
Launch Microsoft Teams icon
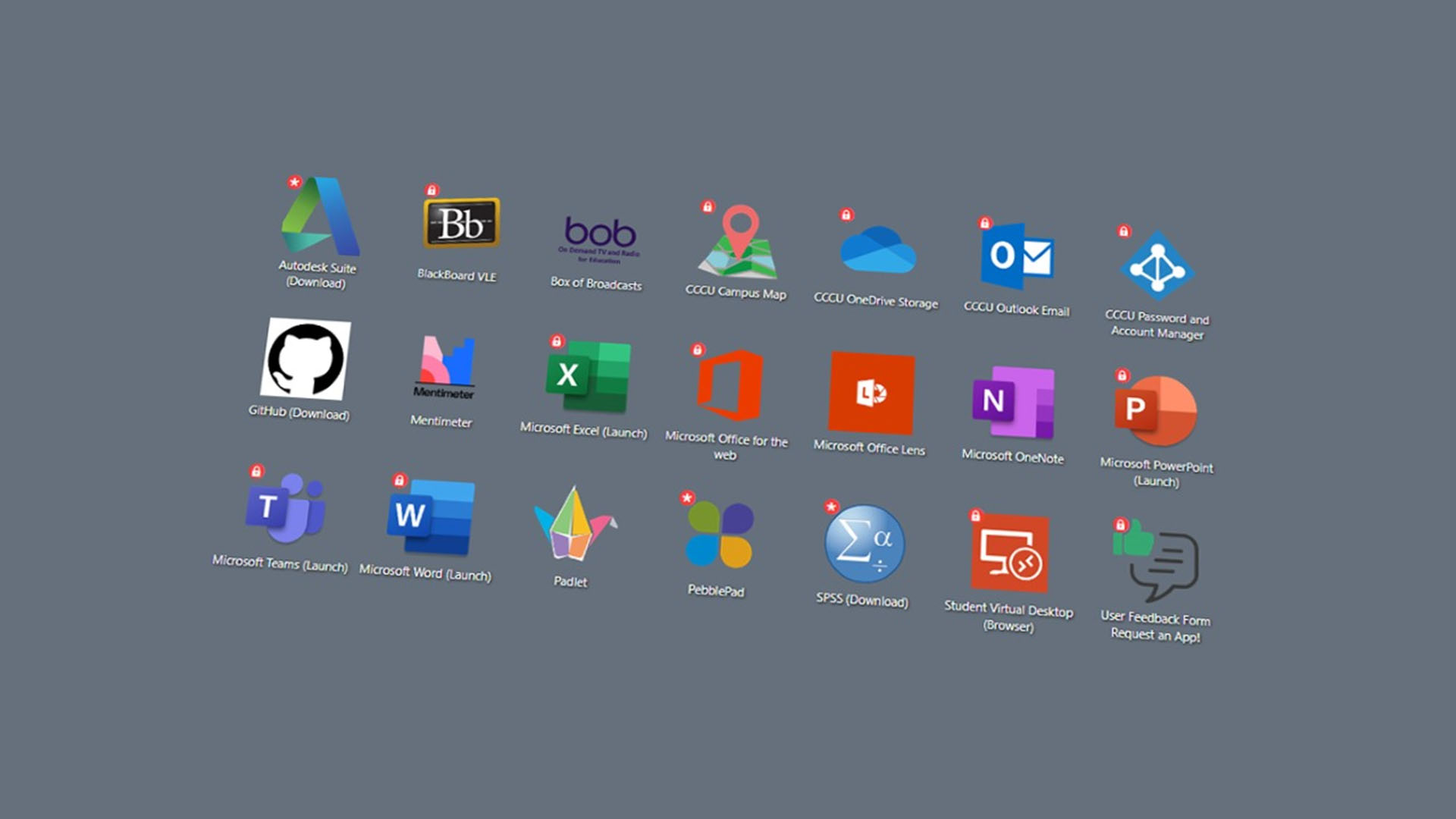pos(286,507)
